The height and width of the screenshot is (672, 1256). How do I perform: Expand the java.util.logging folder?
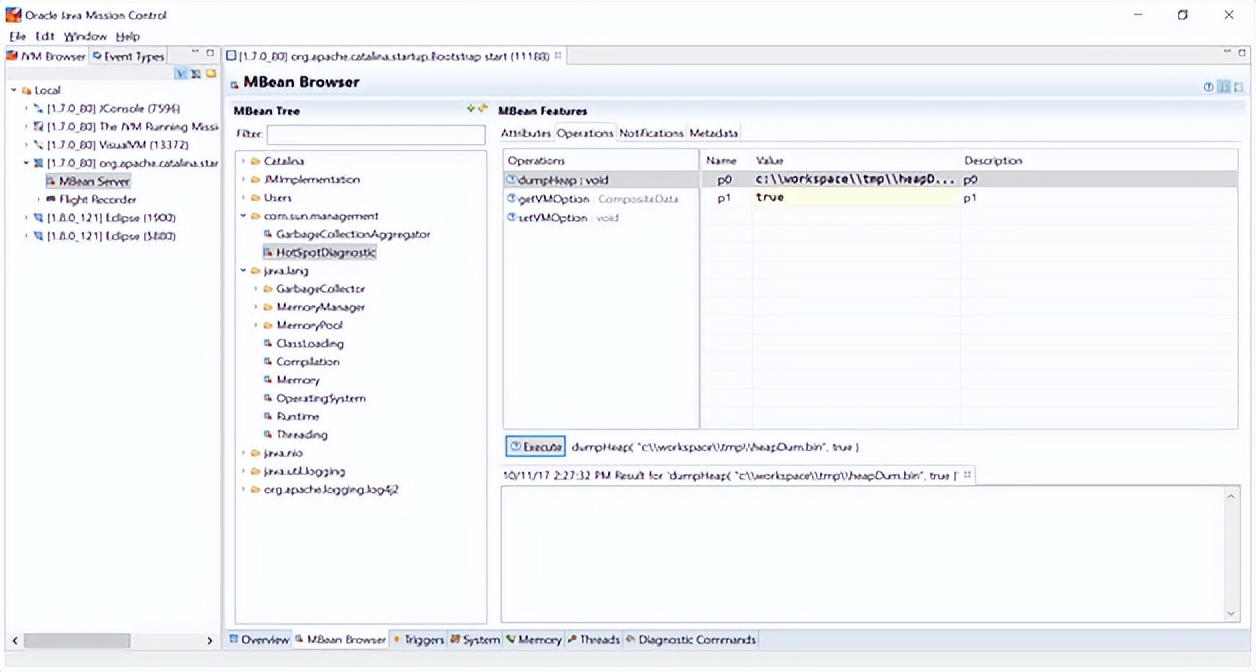pos(243,471)
